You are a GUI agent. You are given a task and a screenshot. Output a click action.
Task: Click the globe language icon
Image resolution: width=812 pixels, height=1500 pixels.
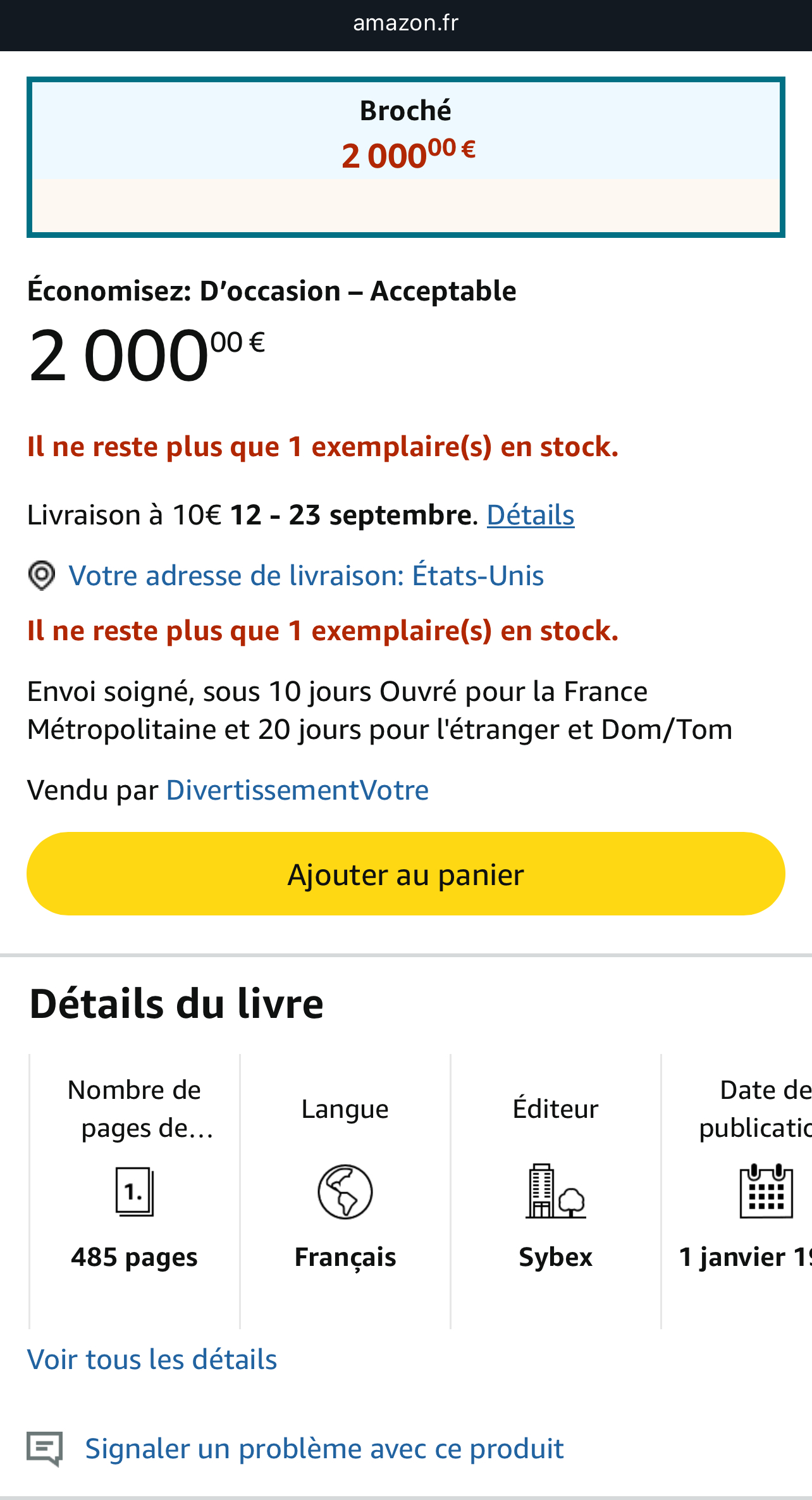coord(345,1191)
